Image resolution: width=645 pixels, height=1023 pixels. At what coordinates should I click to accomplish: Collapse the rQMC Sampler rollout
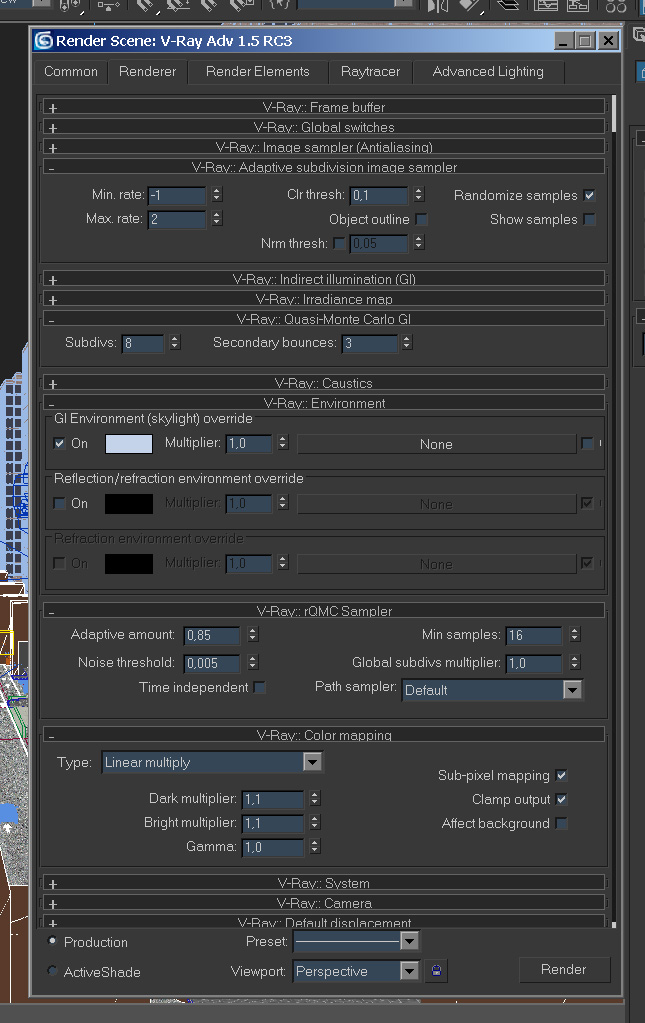(x=324, y=611)
